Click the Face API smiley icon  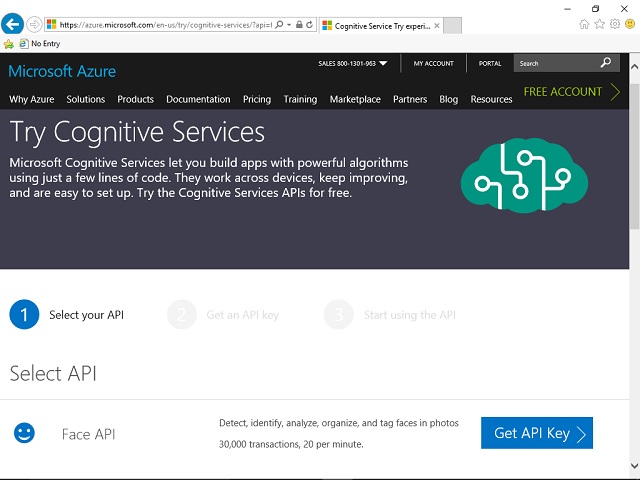pos(24,433)
